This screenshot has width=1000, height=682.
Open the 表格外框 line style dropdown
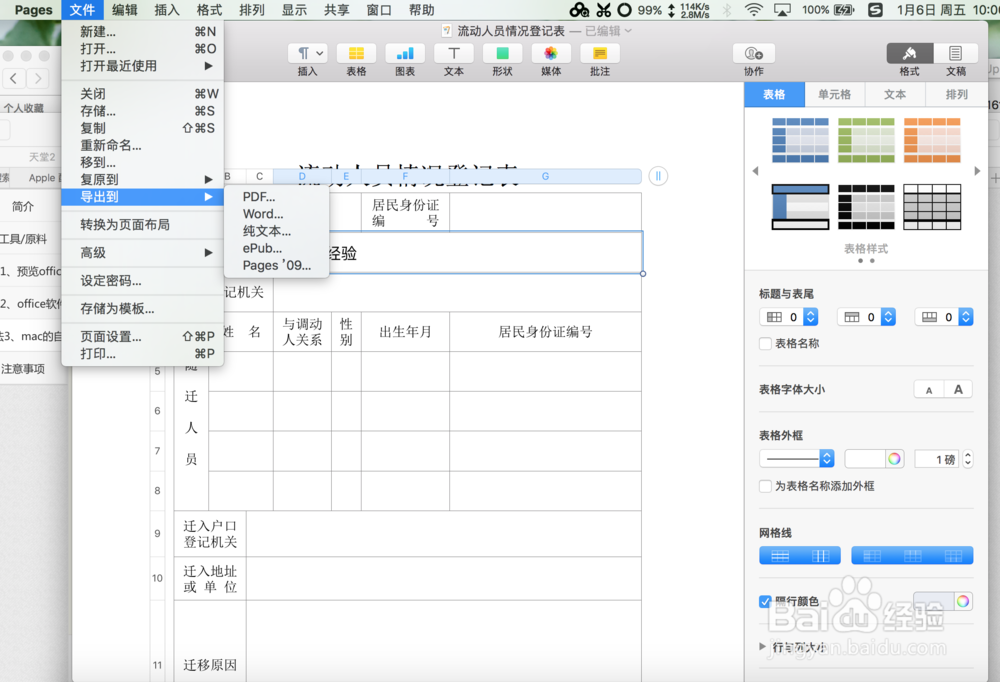(x=797, y=457)
